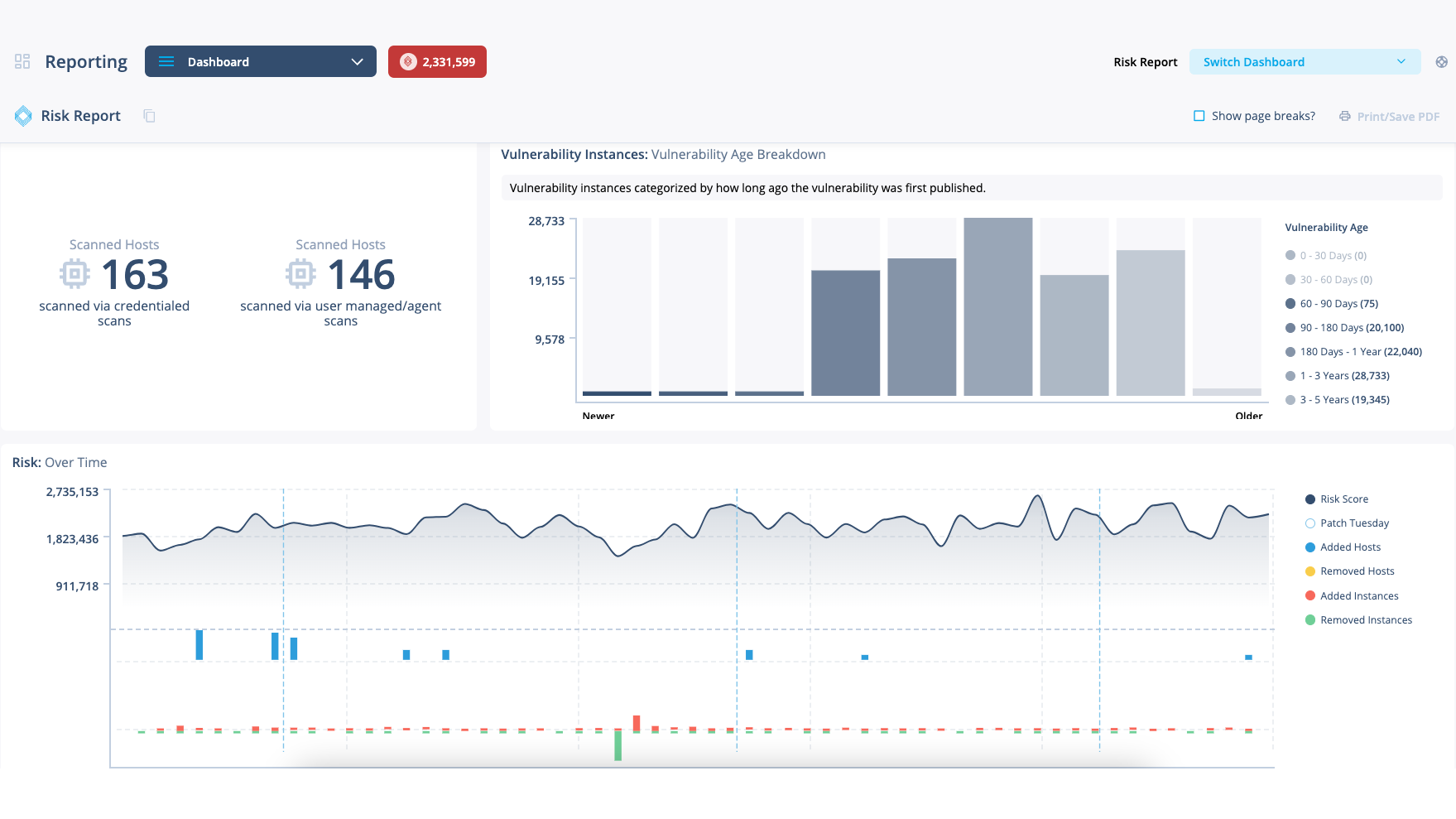The image size is (1456, 819).
Task: Click the Reporting grid icon
Action: coord(22,61)
